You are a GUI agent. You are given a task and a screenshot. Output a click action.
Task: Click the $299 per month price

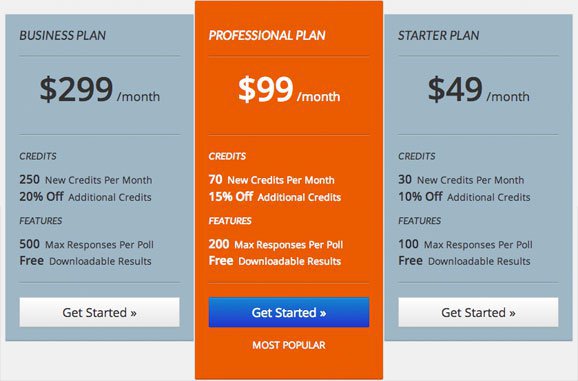[100, 90]
